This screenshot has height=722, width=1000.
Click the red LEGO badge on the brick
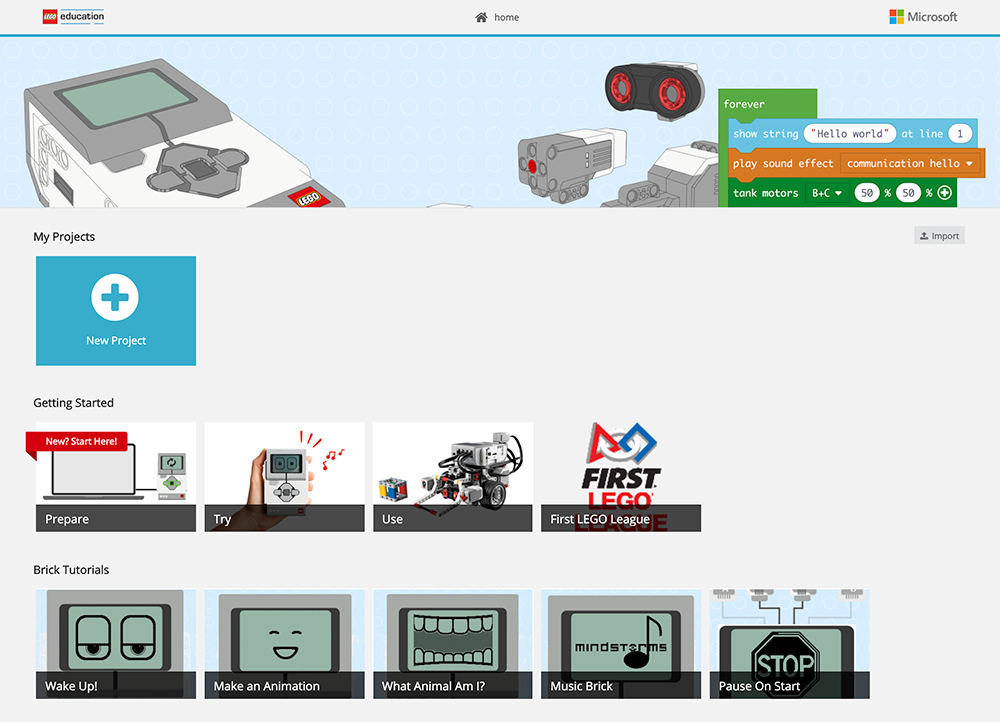309,198
